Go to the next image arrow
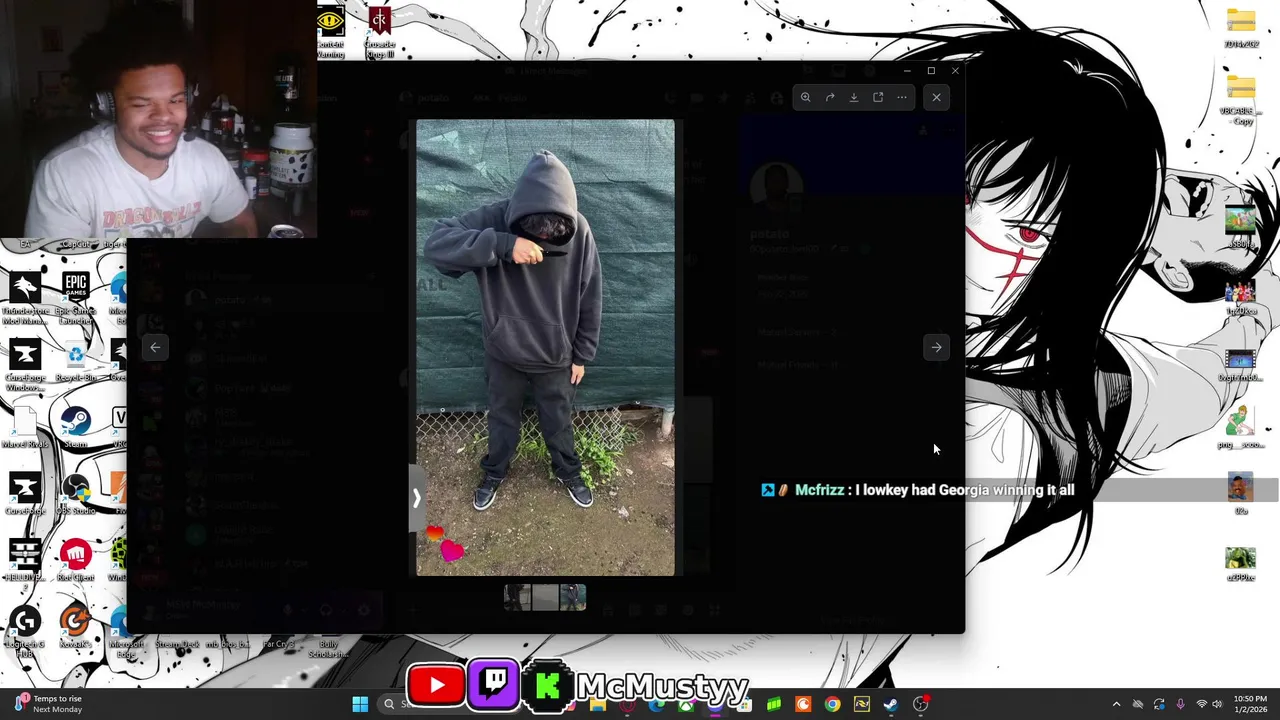Screen dimensions: 1280x720 (x=936, y=347)
